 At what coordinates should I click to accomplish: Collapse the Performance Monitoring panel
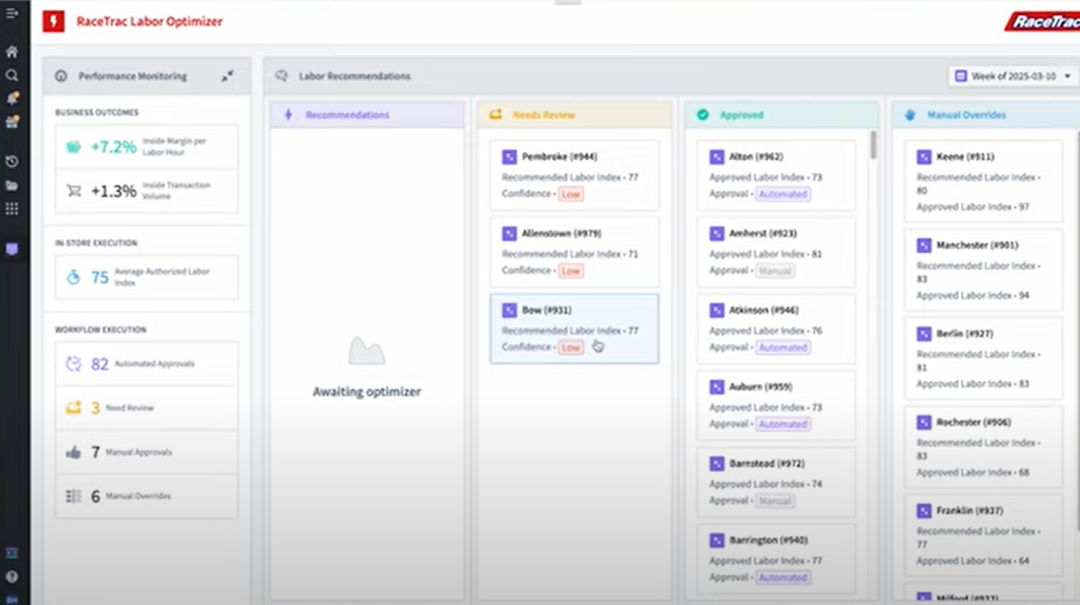pyautogui.click(x=227, y=76)
